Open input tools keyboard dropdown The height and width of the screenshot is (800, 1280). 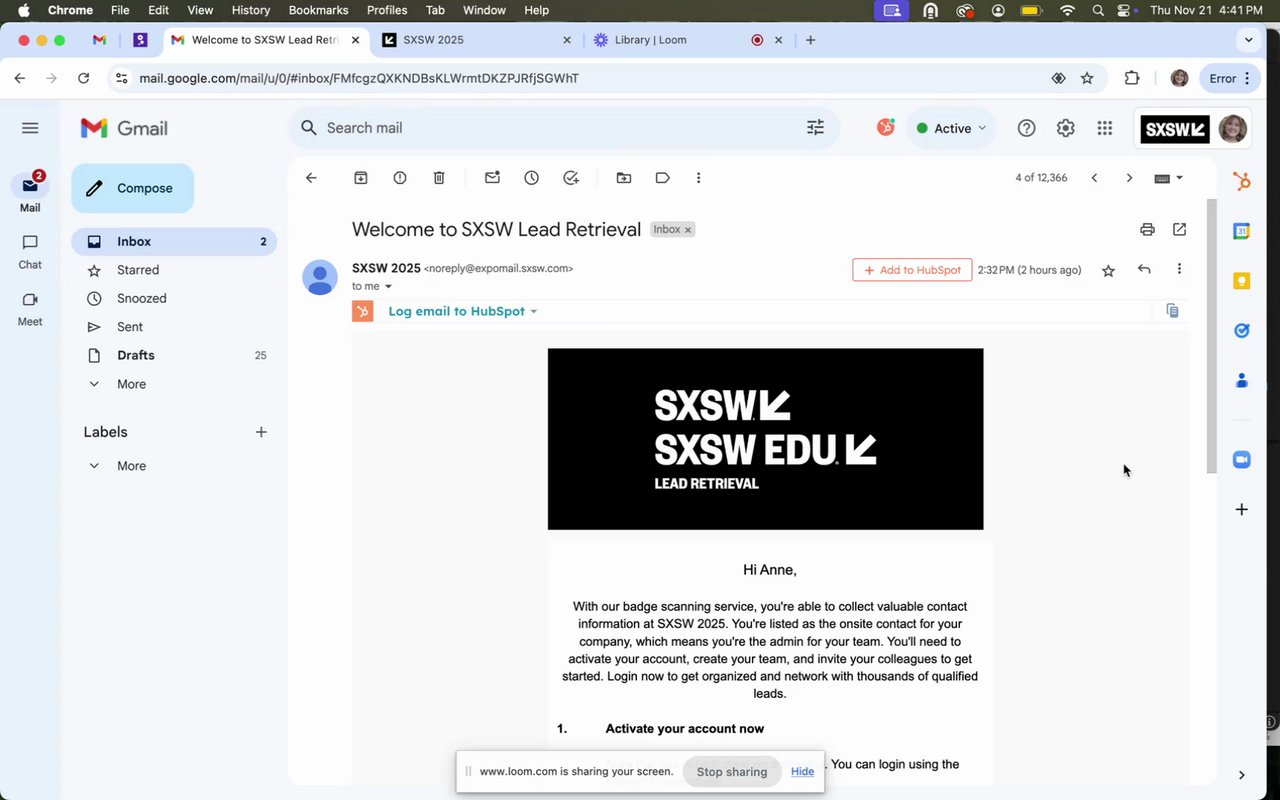[x=1169, y=178]
